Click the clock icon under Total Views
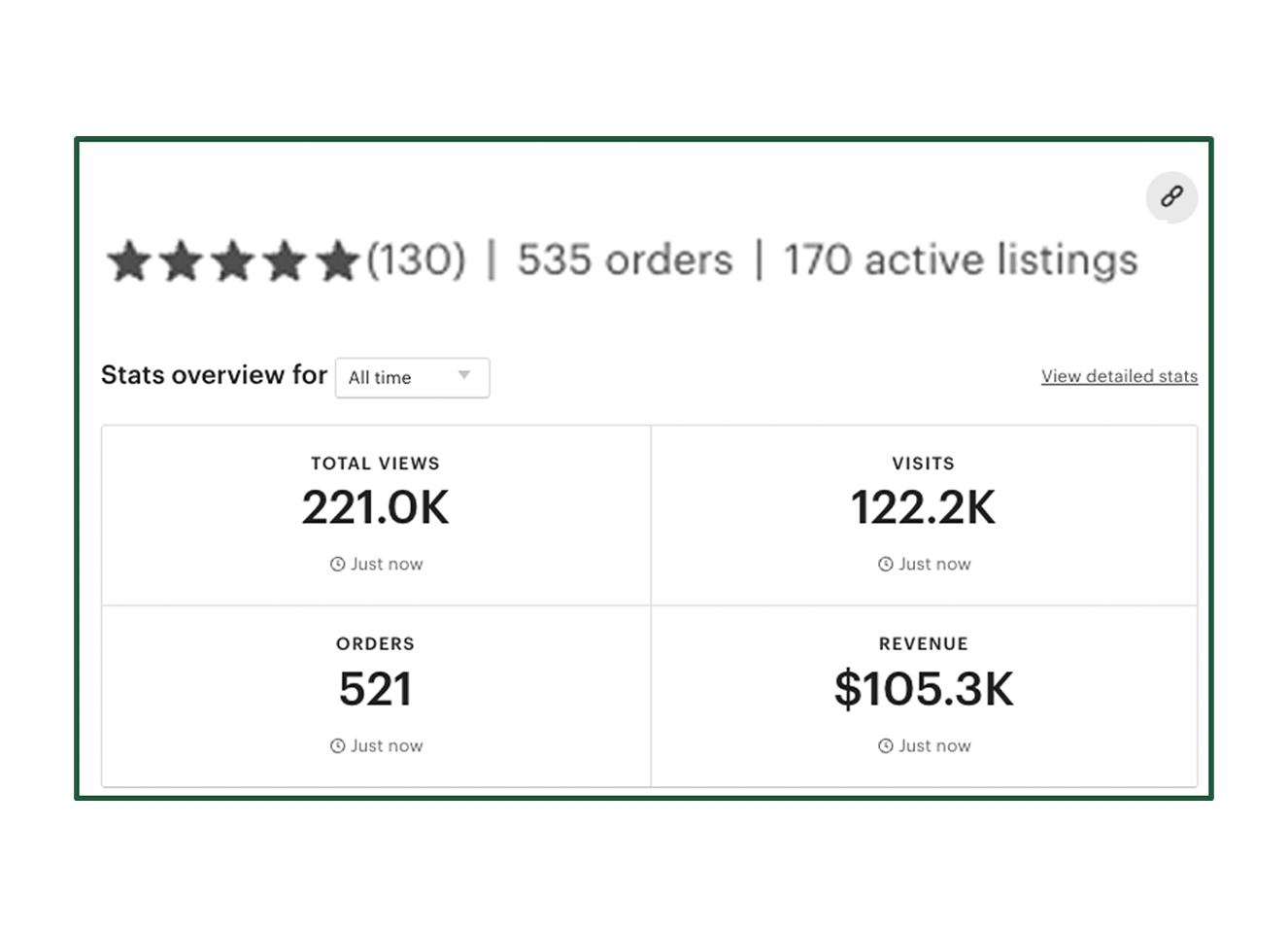 [x=337, y=565]
